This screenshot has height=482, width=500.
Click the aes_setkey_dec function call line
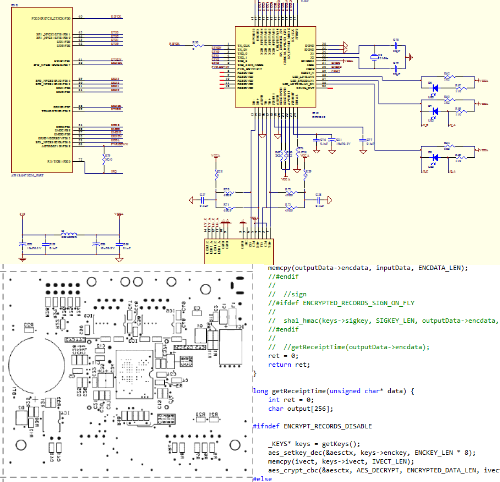pos(372,453)
